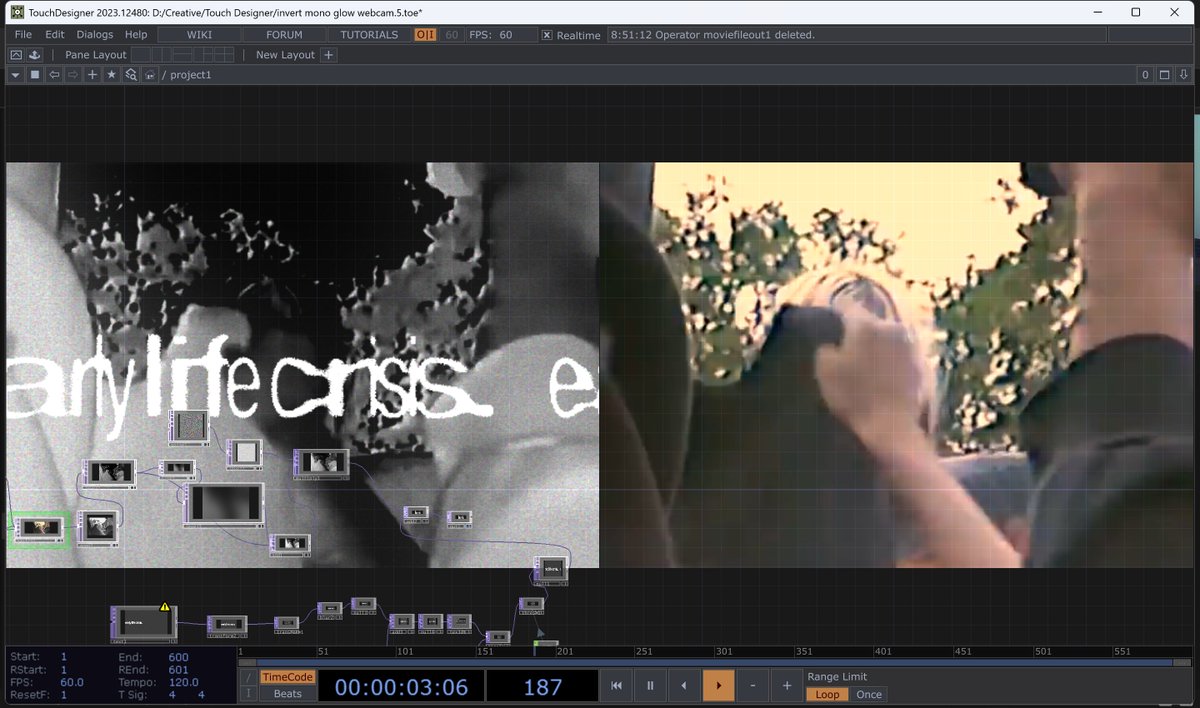Click the O|I performance mode icon in menu bar
Image resolution: width=1200 pixels, height=708 pixels.
click(x=424, y=33)
